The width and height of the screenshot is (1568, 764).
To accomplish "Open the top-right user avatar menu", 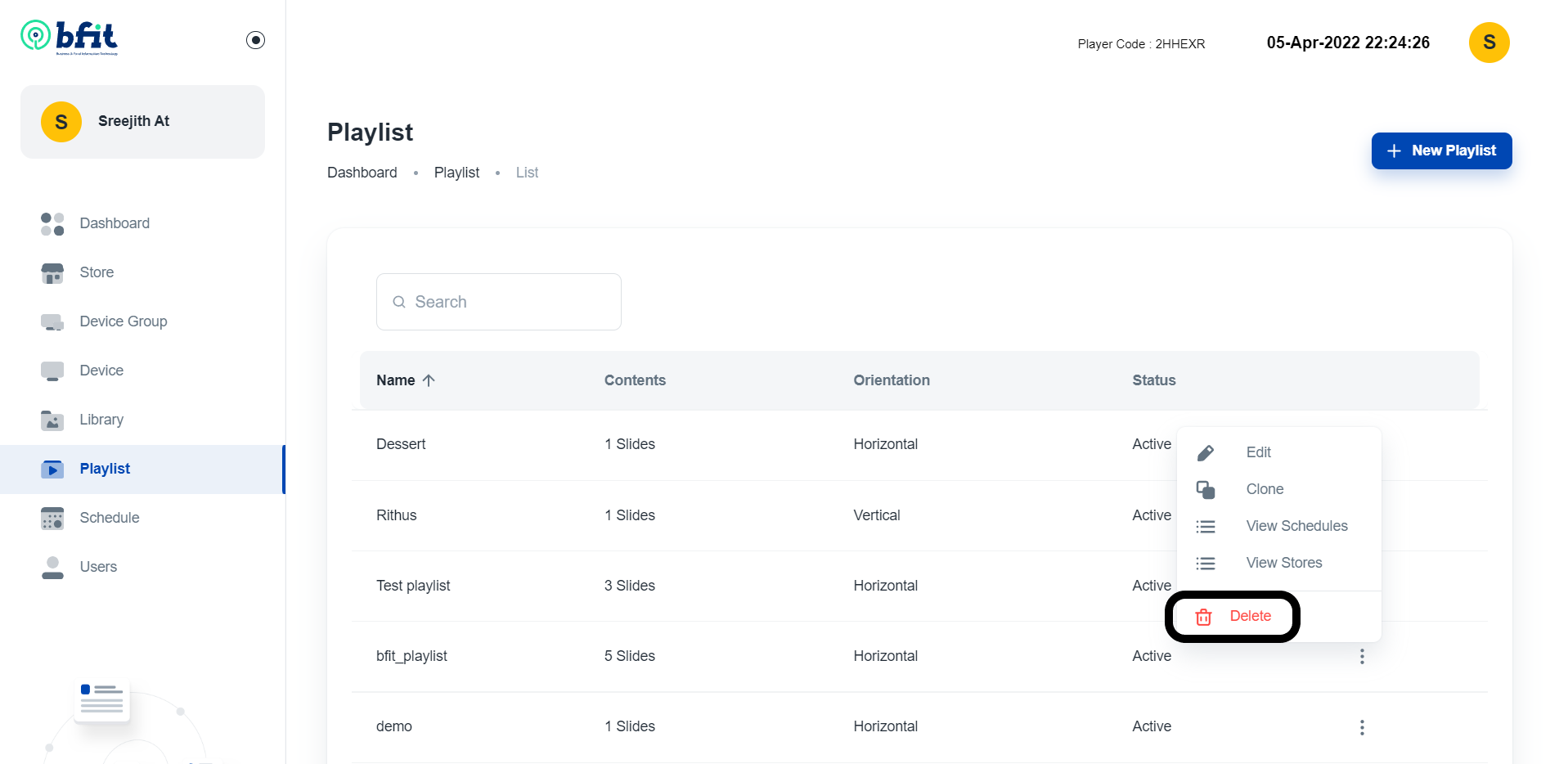I will coord(1489,43).
